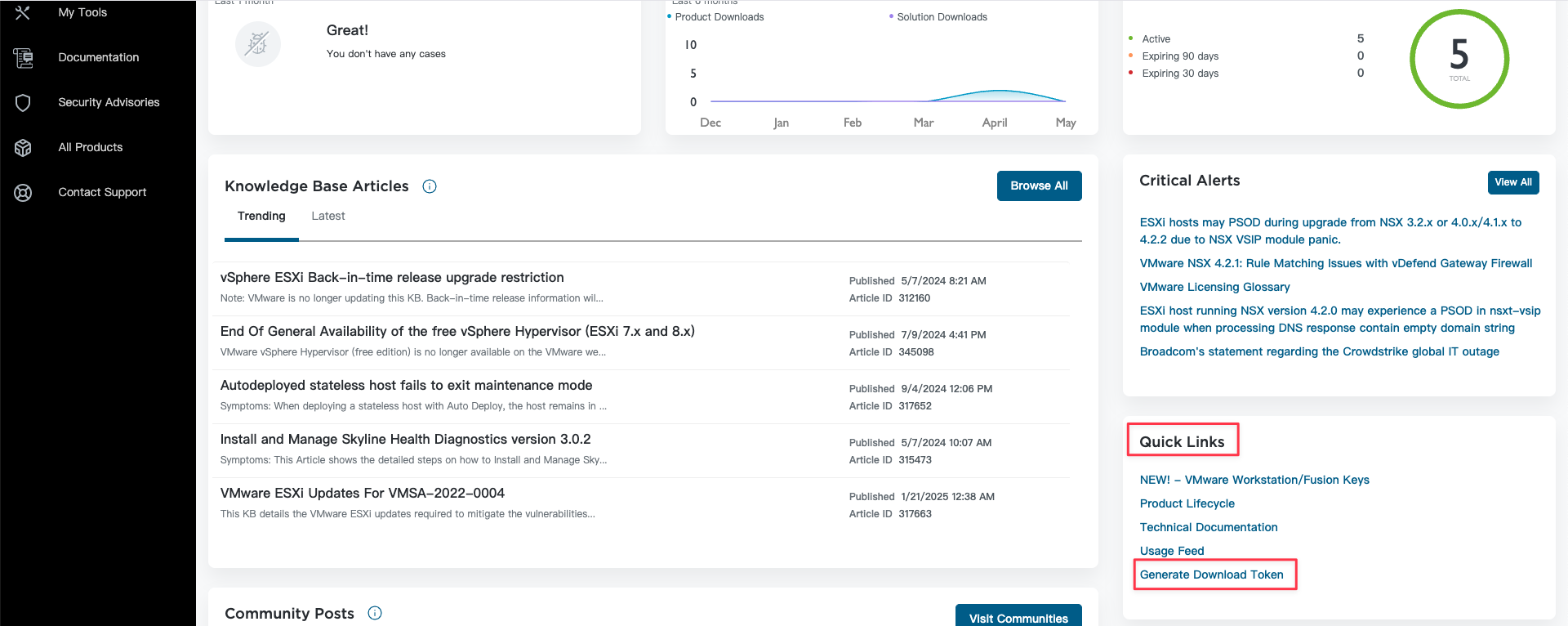Go to Security Advisories
This screenshot has height=626, width=1568.
click(109, 102)
